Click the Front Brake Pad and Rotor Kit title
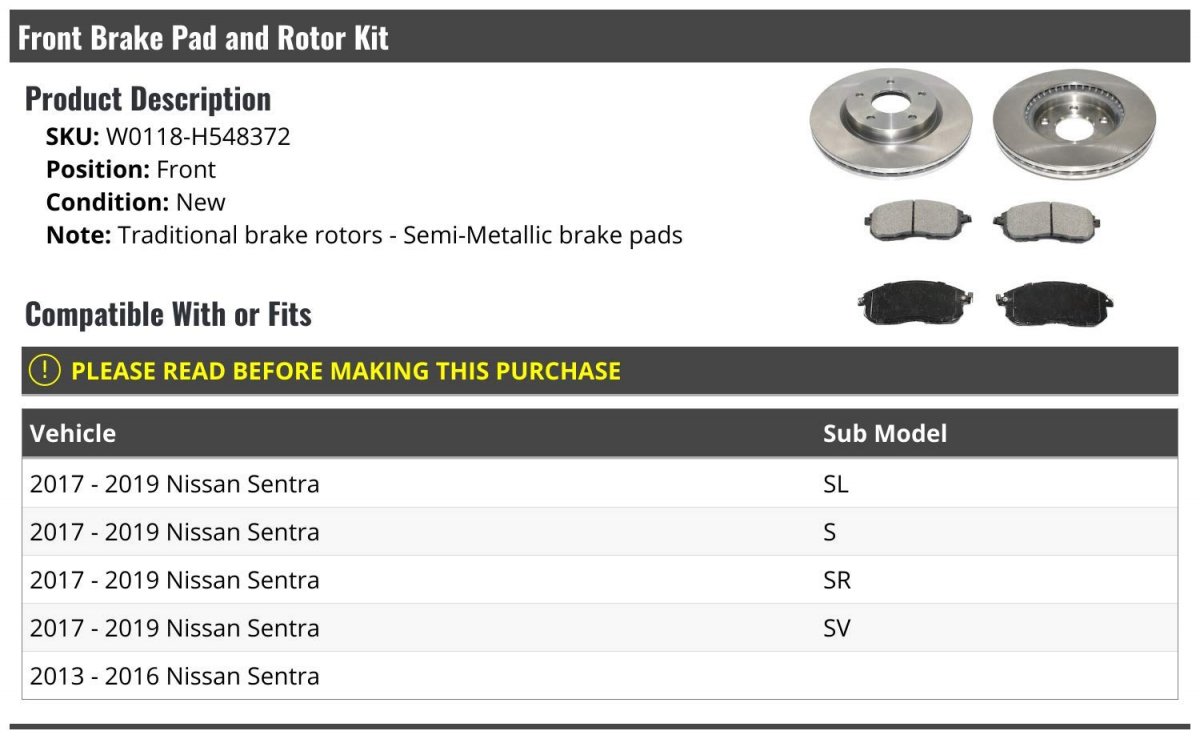 click(x=204, y=38)
